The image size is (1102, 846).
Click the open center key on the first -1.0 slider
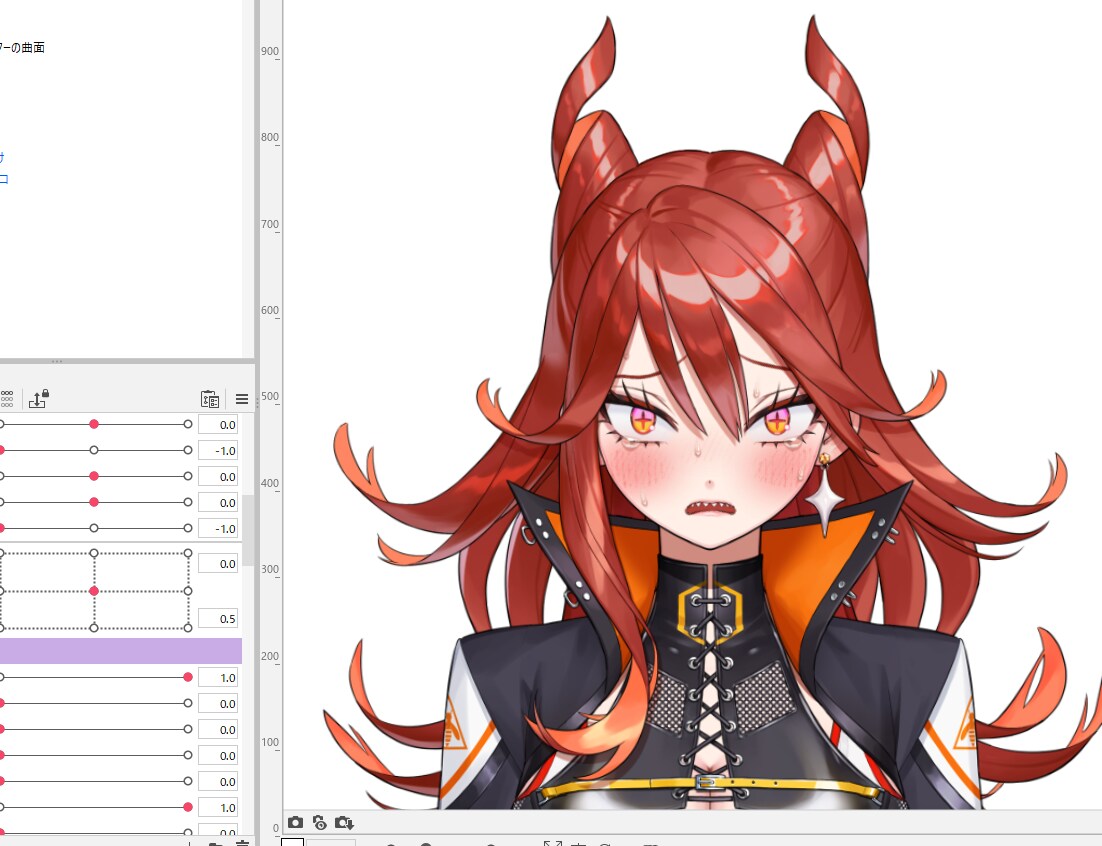(94, 450)
